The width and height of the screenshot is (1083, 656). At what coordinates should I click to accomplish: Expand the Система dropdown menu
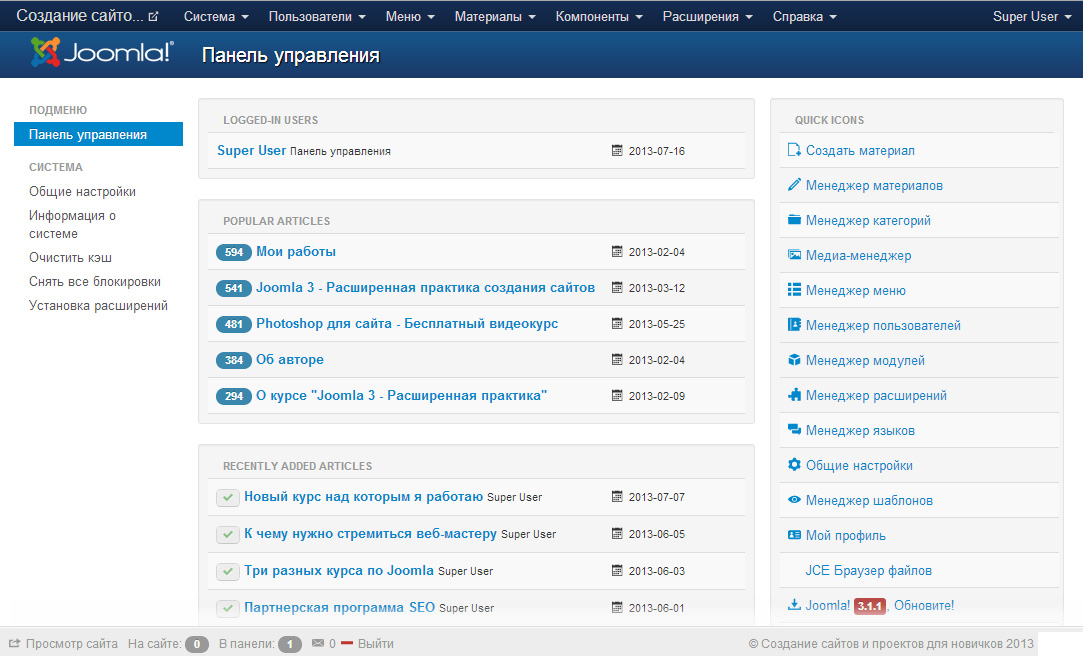[216, 17]
